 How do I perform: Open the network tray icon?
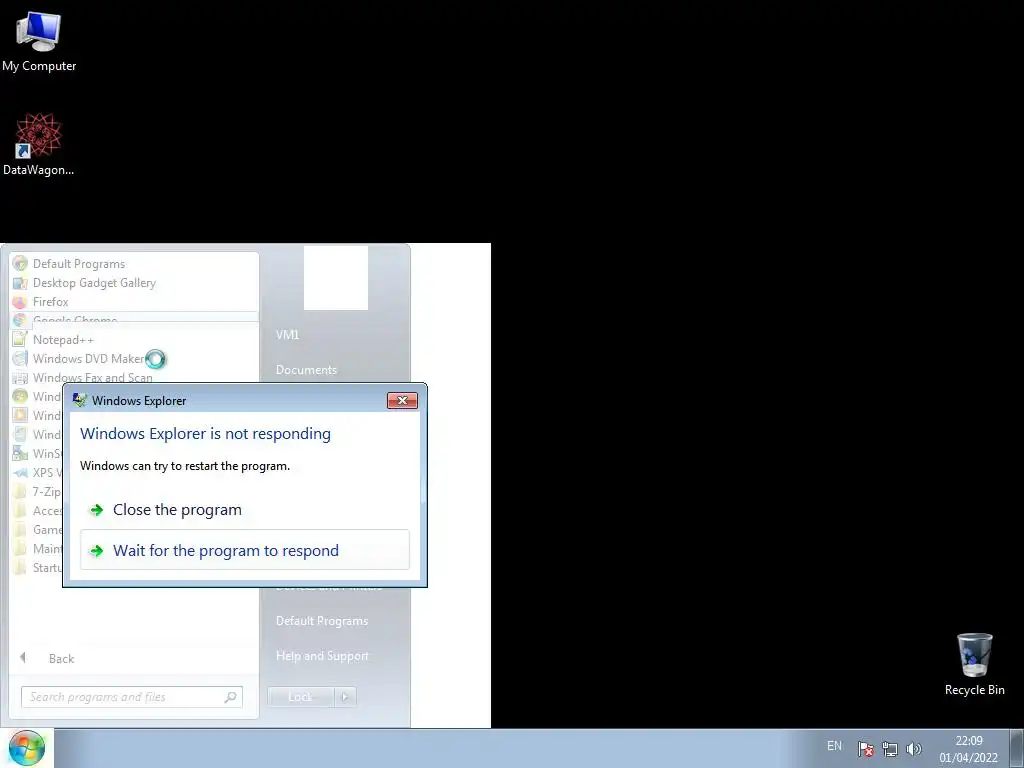[x=889, y=749]
